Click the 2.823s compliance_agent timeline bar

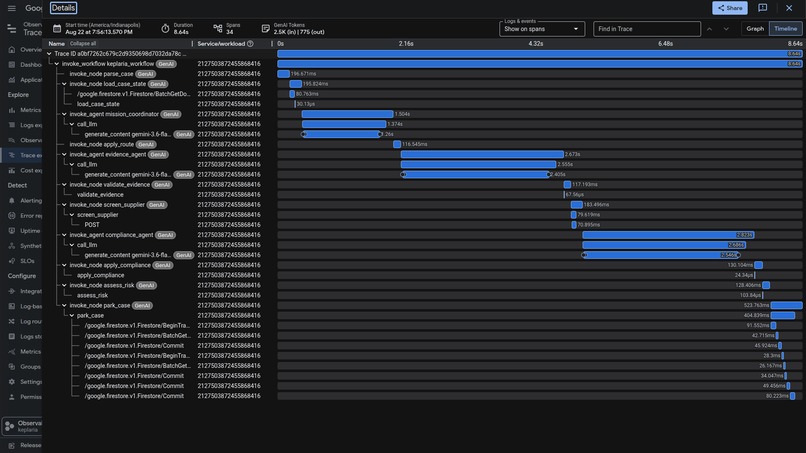(x=668, y=235)
